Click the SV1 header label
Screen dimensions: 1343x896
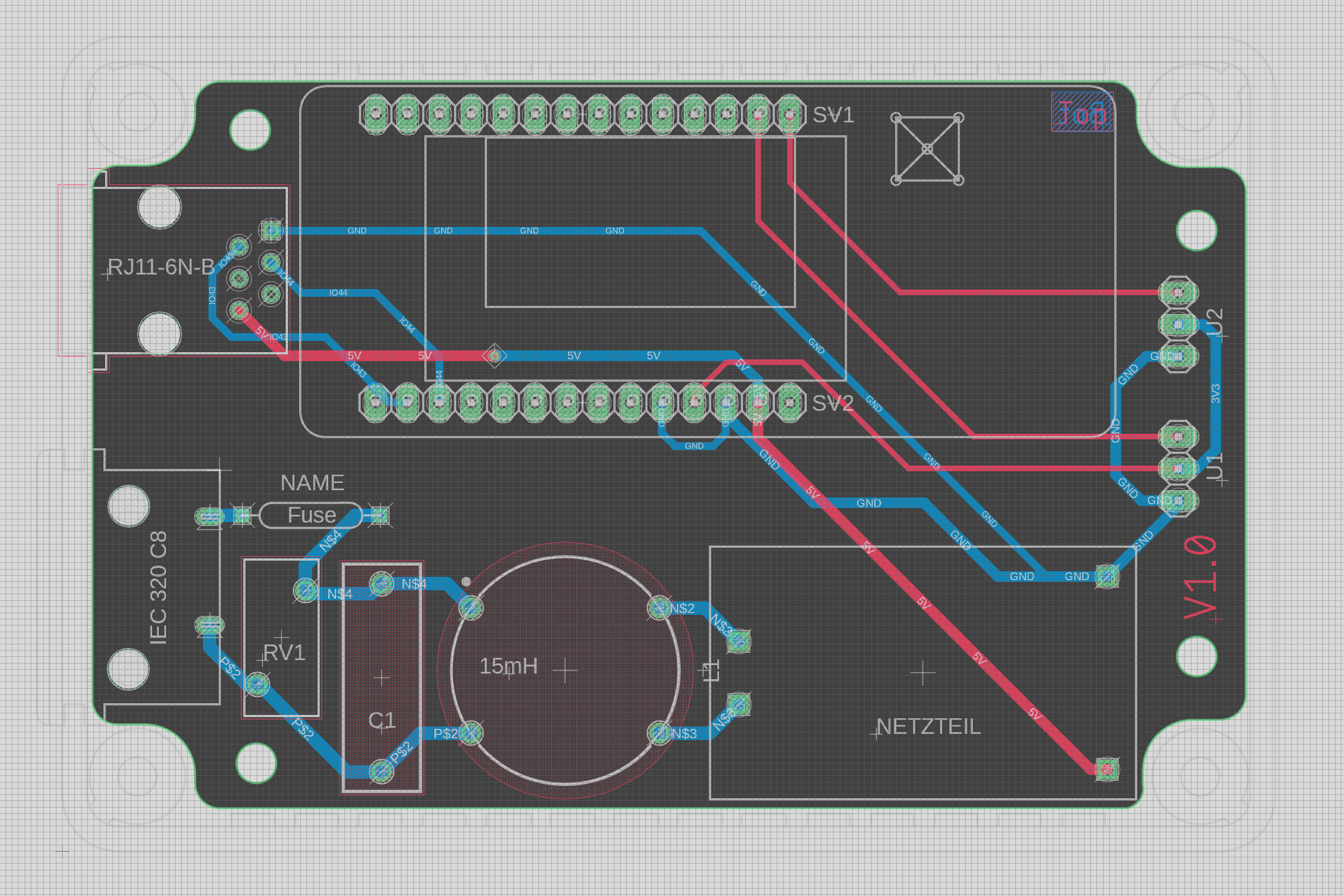tap(833, 116)
